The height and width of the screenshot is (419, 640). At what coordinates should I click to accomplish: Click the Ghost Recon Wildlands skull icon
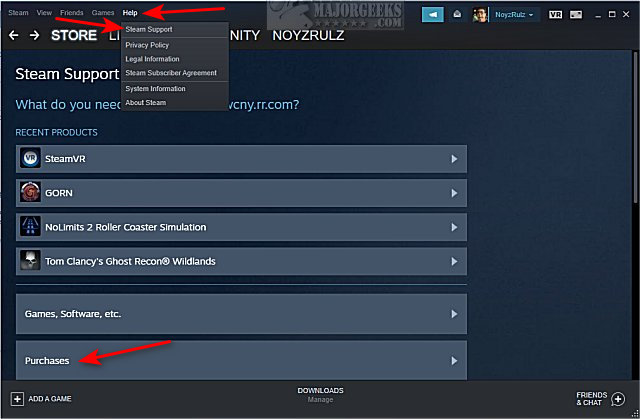point(30,261)
